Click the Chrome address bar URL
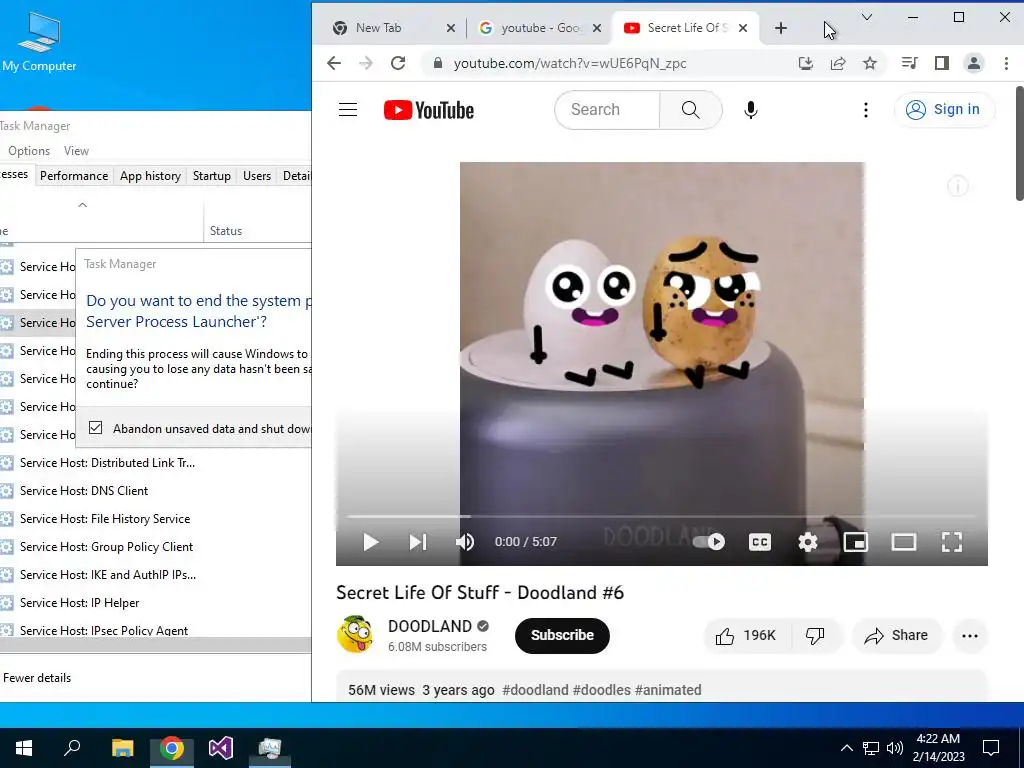This screenshot has height=768, width=1024. pyautogui.click(x=569, y=63)
